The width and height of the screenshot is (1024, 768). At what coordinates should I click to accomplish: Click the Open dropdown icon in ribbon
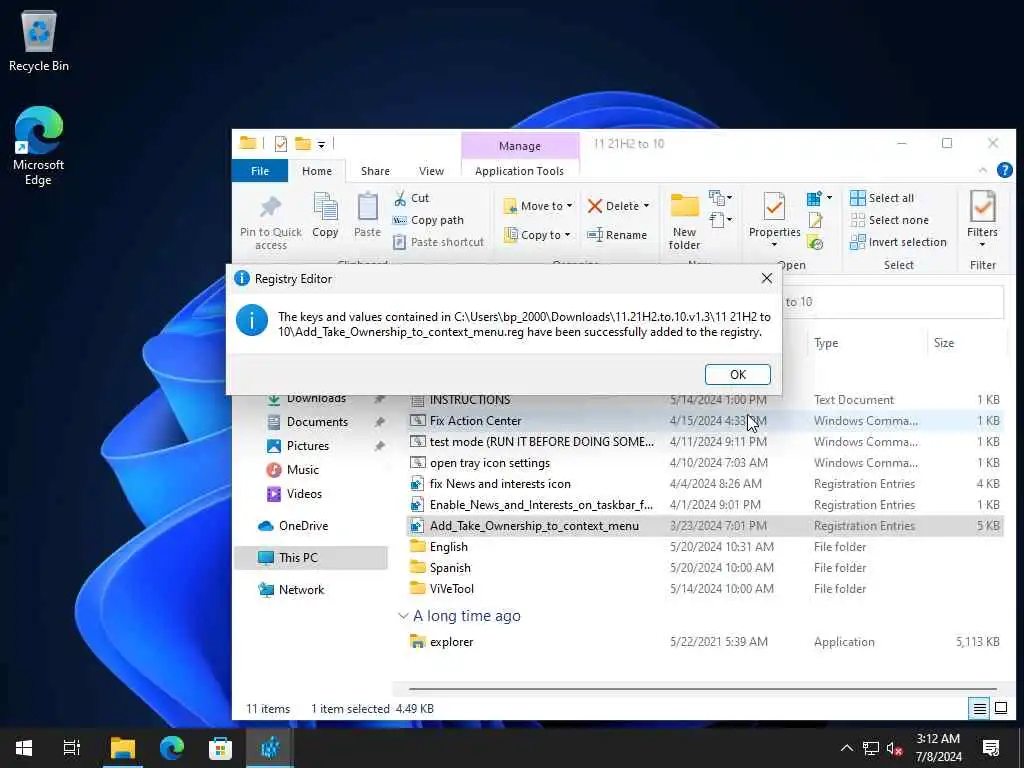(x=819, y=198)
